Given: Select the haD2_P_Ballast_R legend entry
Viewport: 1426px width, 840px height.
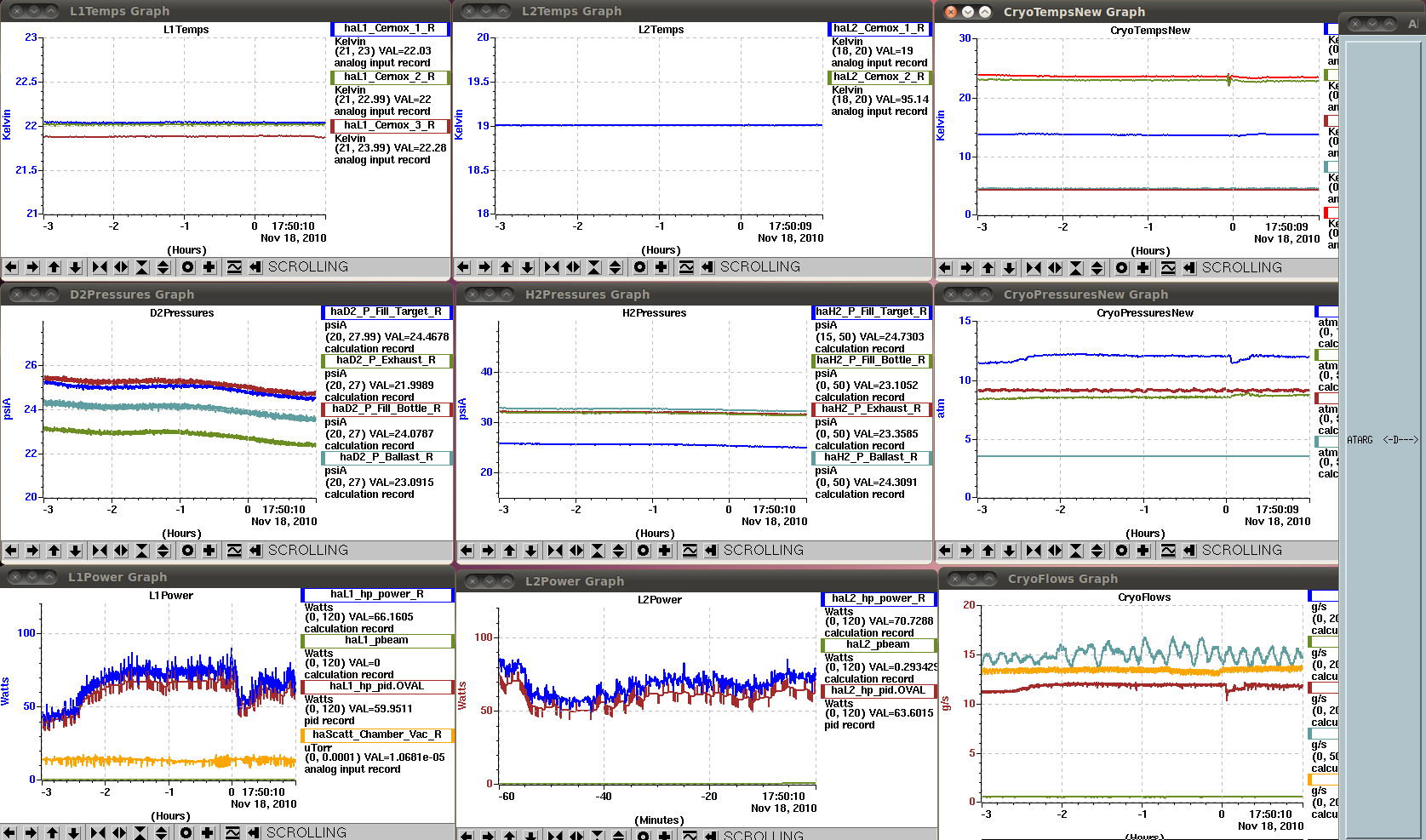Looking at the screenshot, I should pos(387,457).
